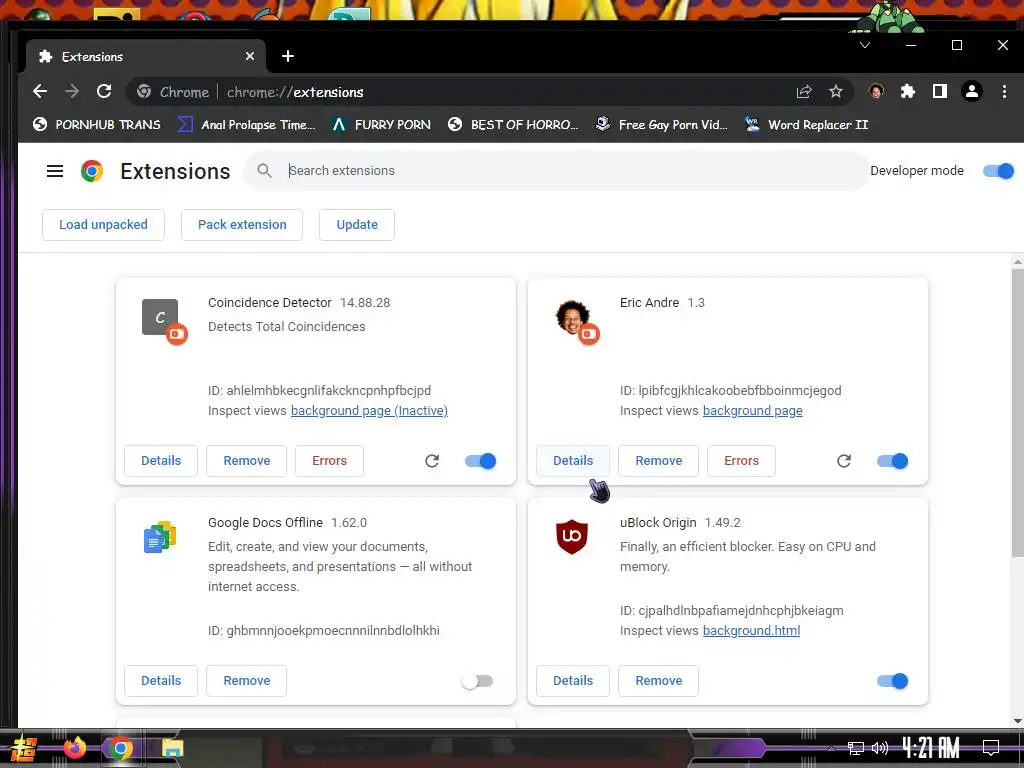
Task: Disable the Eric Andre extension toggle
Action: (x=892, y=461)
